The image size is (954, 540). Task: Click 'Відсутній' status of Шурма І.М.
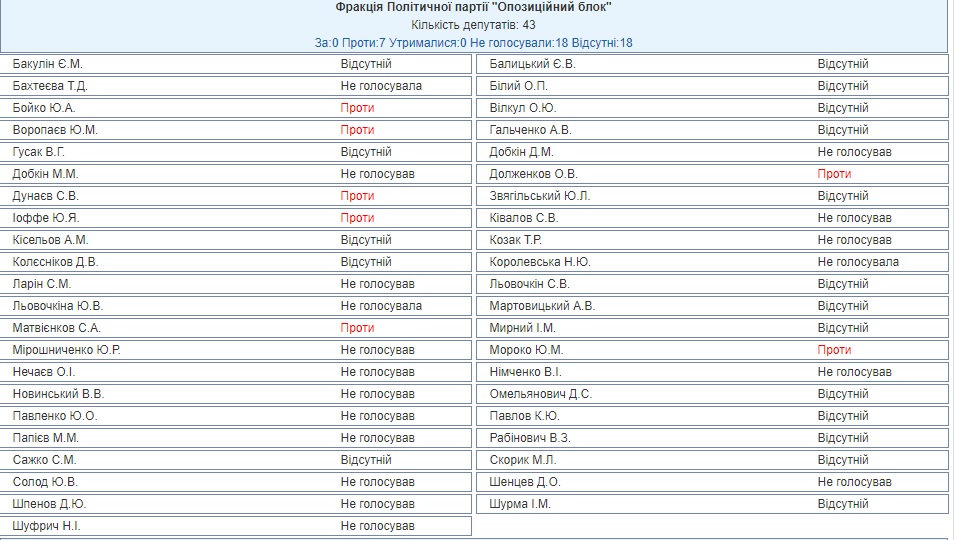(843, 504)
